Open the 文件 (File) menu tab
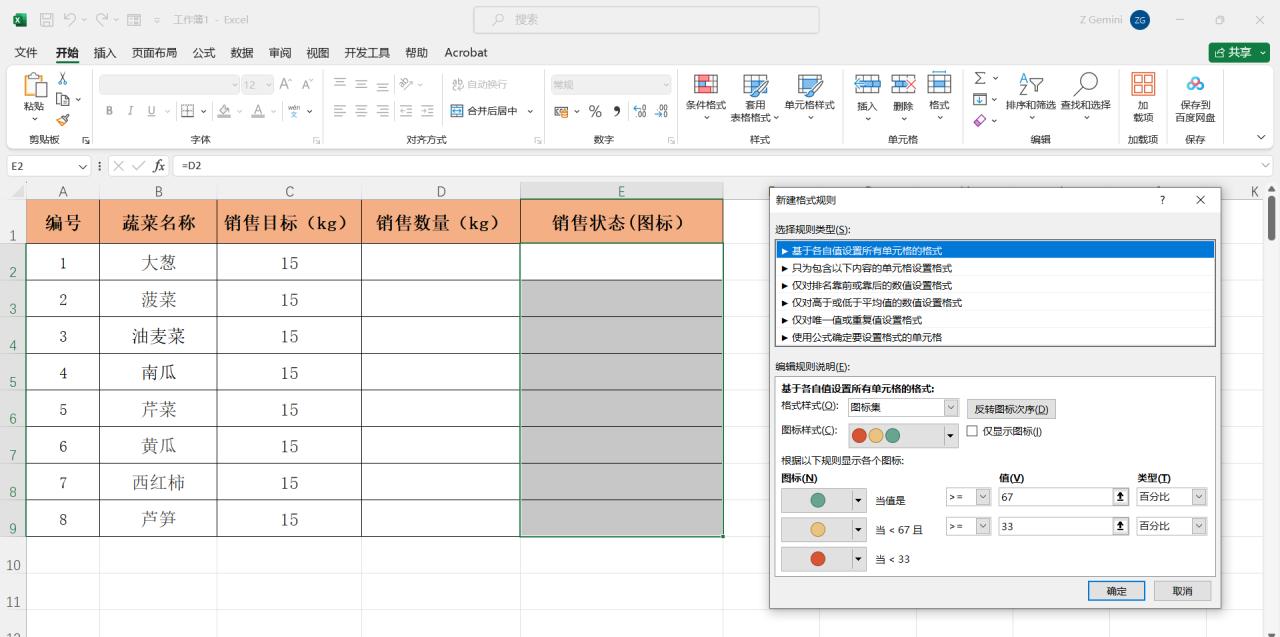Viewport: 1280px width, 637px height. tap(26, 53)
